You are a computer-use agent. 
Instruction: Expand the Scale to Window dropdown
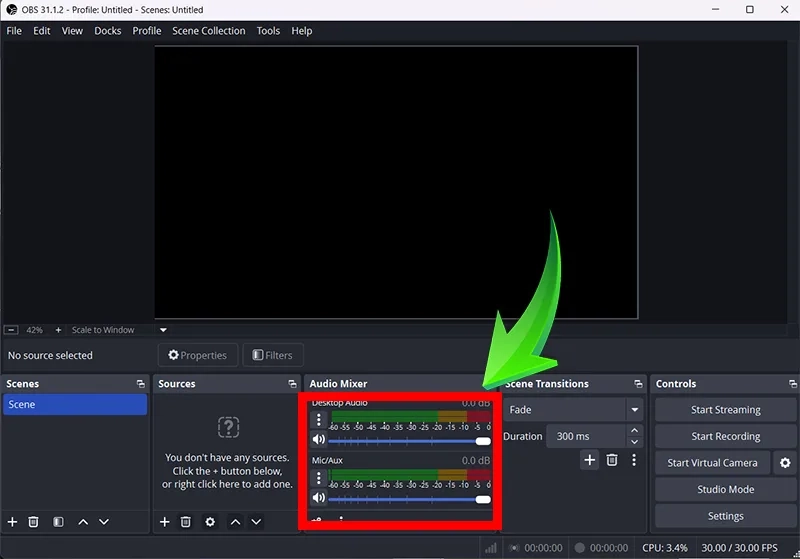click(x=163, y=330)
